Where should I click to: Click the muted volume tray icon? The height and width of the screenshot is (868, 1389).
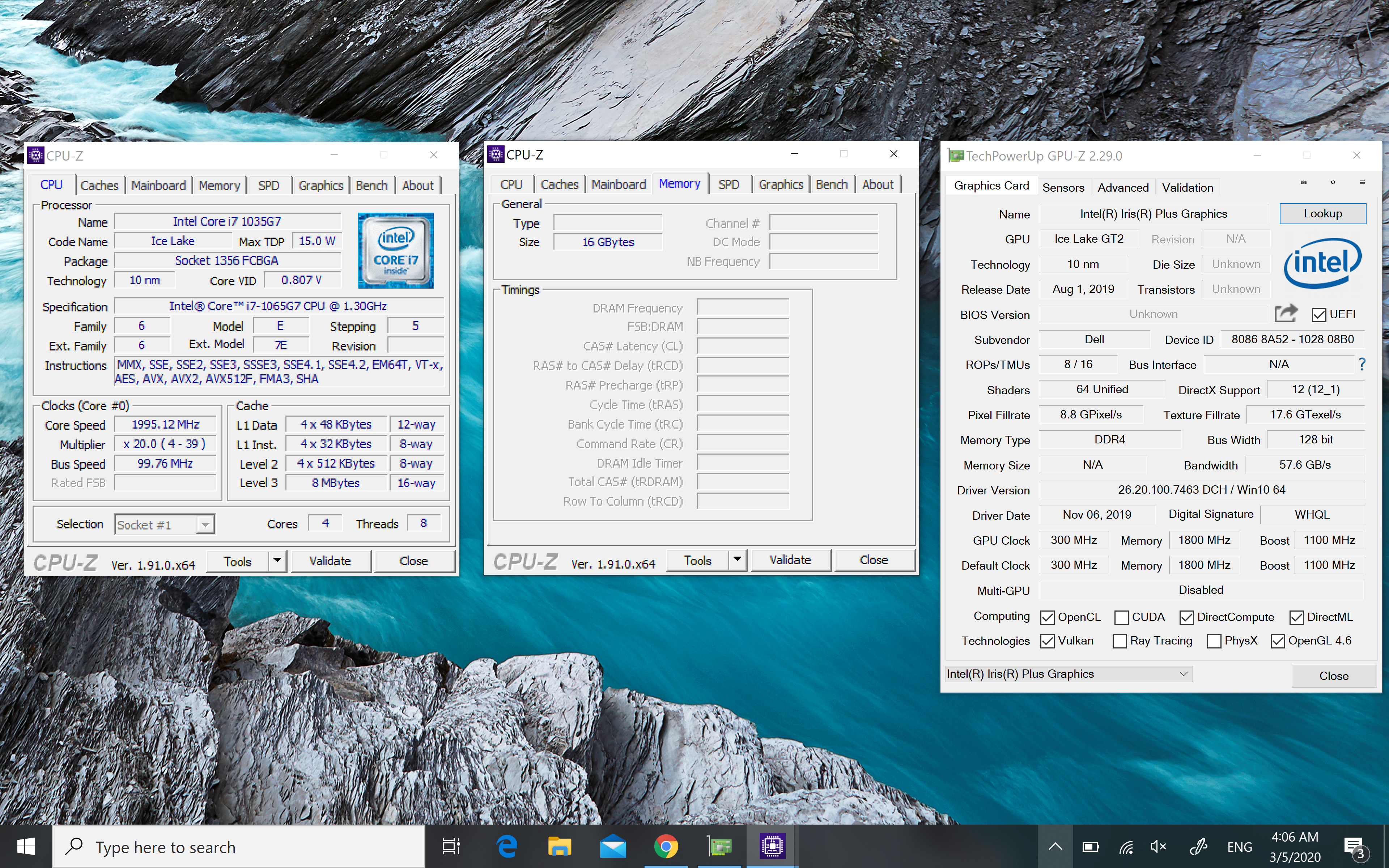tap(1159, 846)
